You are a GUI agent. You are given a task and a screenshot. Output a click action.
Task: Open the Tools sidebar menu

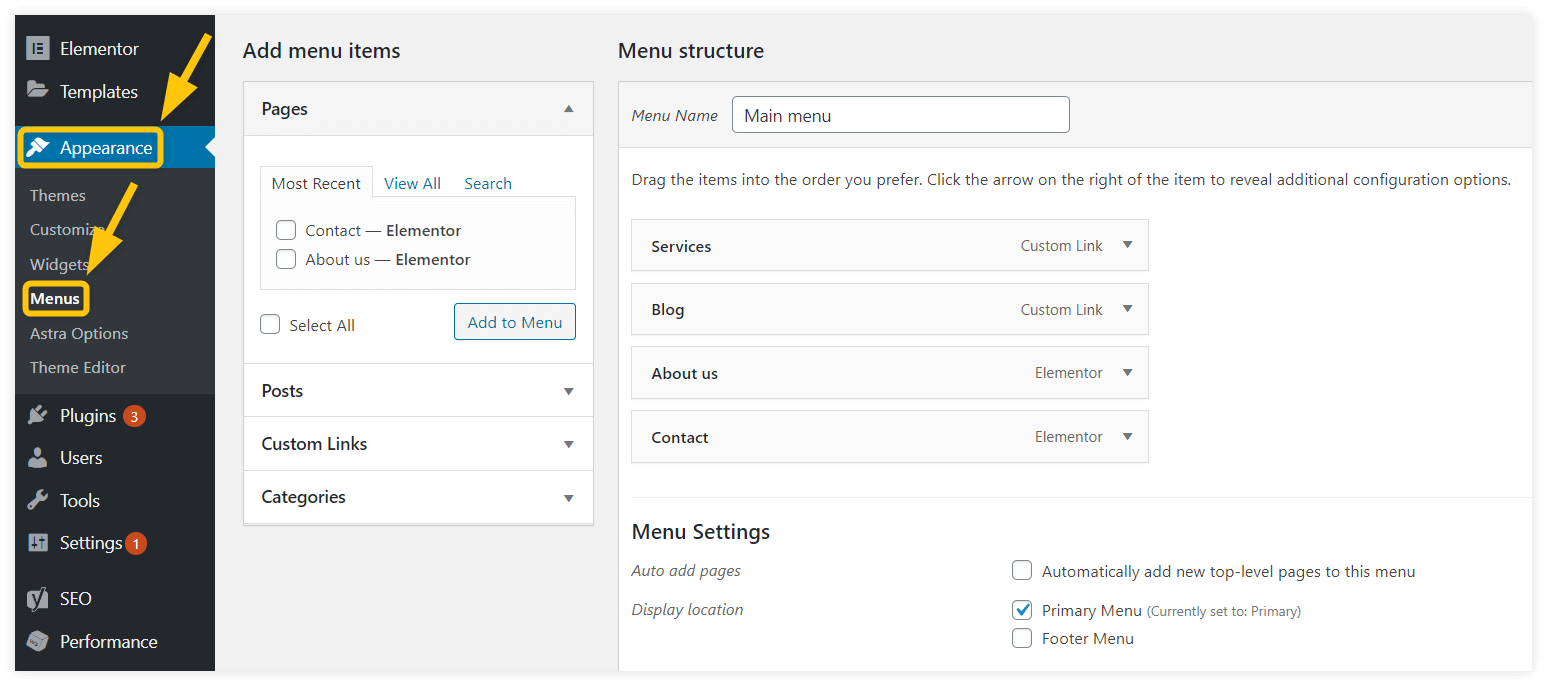tap(115, 500)
